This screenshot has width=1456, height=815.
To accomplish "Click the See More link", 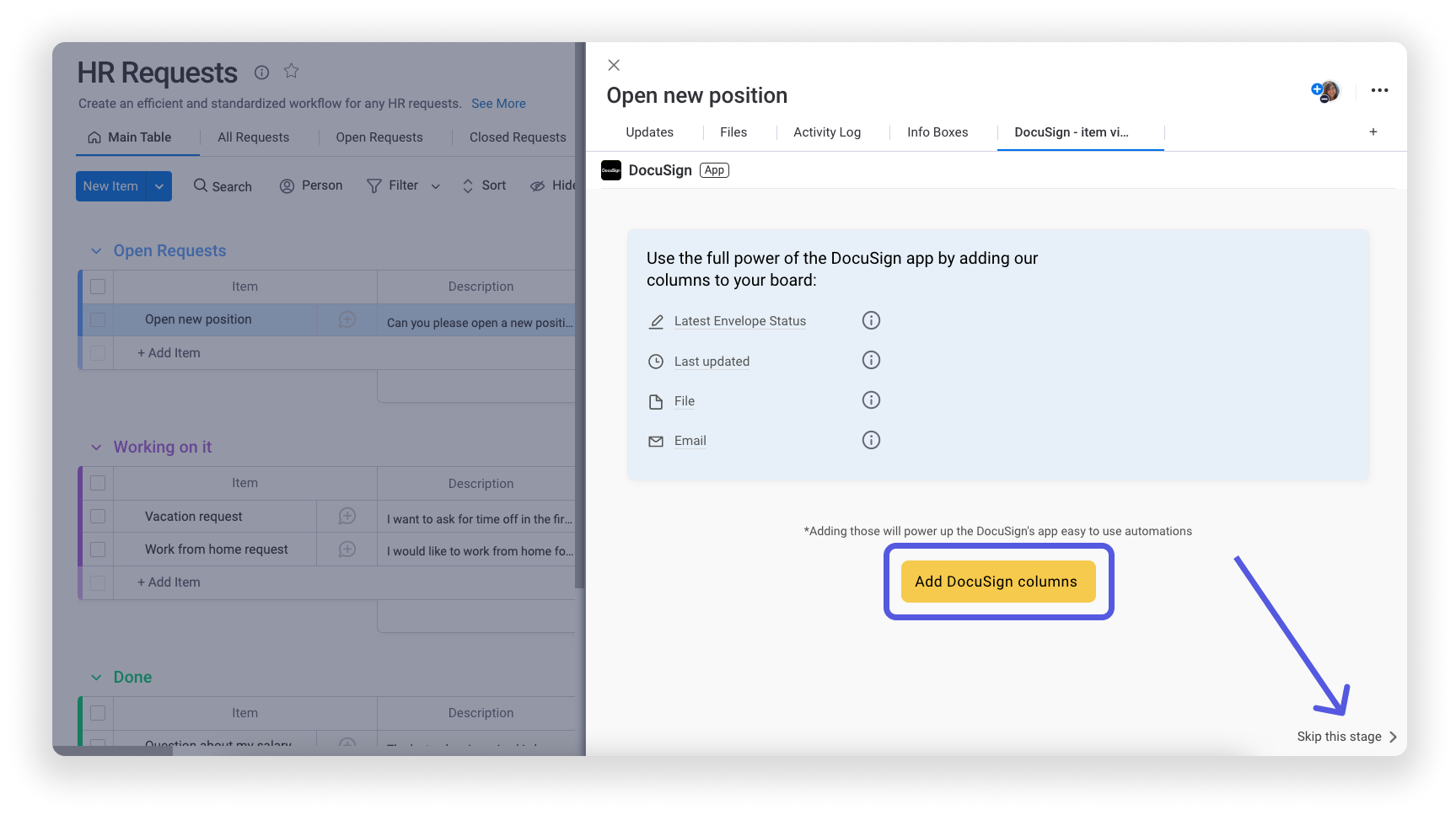I will pyautogui.click(x=498, y=103).
